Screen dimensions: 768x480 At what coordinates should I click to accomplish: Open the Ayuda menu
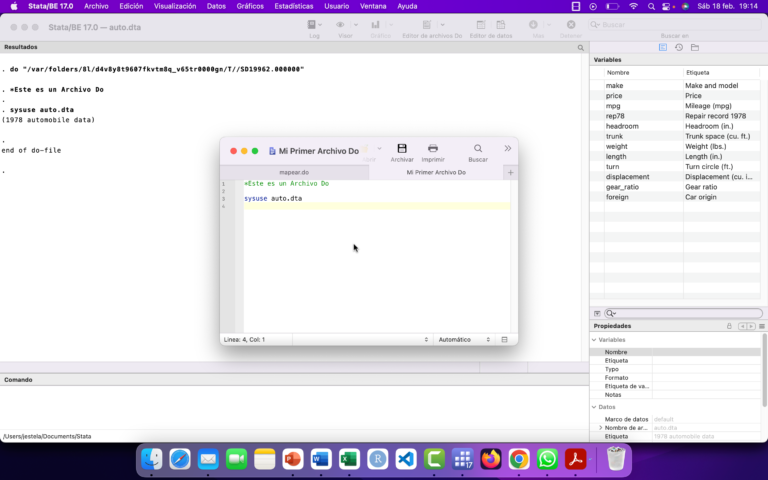[x=407, y=6]
